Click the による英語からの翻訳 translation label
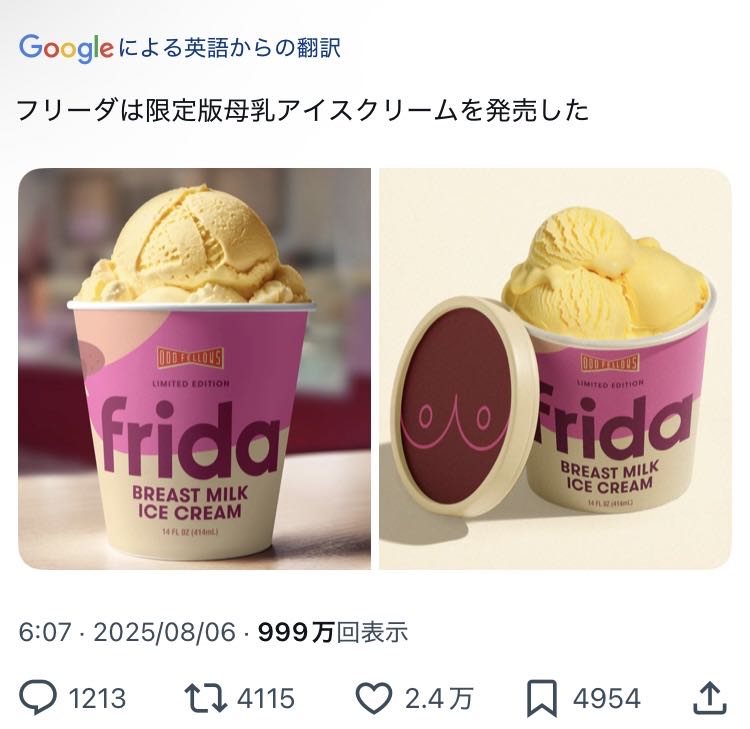Screen dimensions: 750x729 (x=230, y=48)
